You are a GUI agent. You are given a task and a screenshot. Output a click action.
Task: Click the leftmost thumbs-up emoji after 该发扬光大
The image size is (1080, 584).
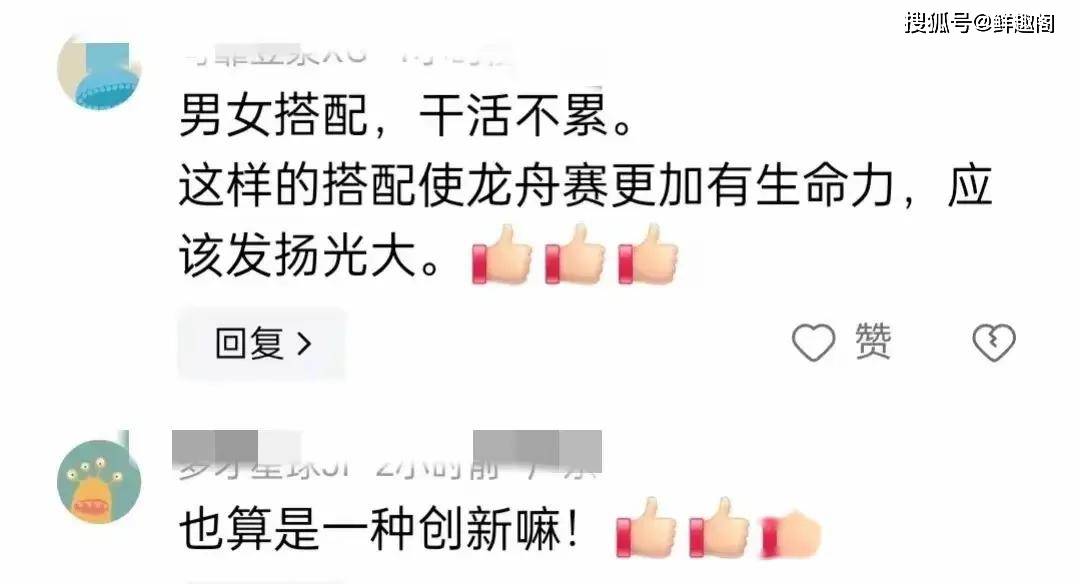502,255
